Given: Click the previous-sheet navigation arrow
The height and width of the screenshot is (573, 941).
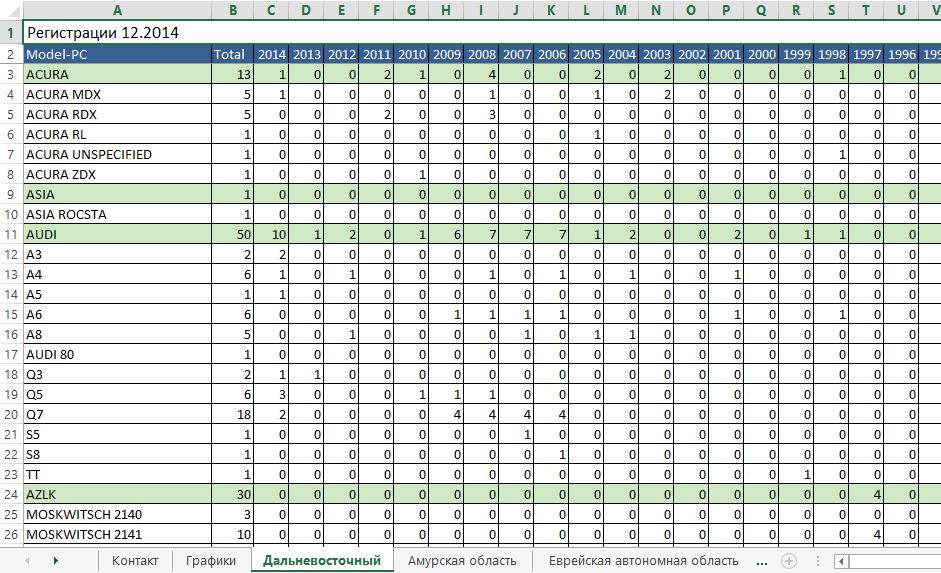Looking at the screenshot, I should [27, 561].
